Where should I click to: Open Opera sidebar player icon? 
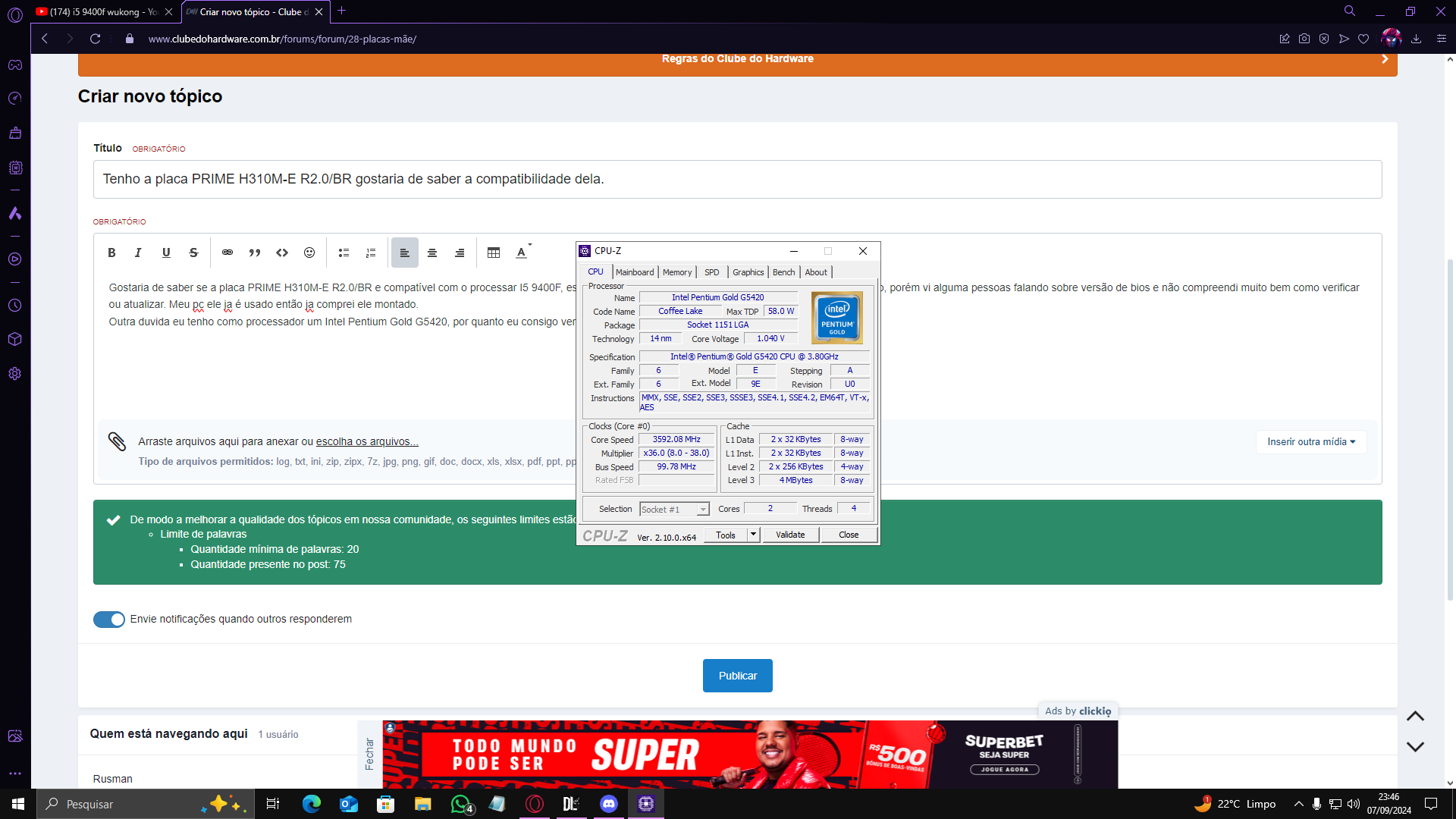click(15, 259)
